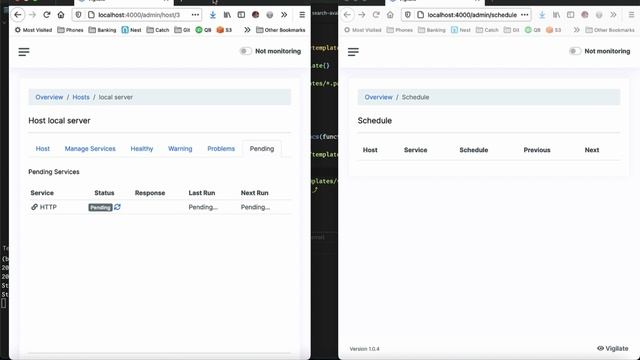
Task: Open Library icon in Schedule browser toolbar
Action: [x=556, y=15]
